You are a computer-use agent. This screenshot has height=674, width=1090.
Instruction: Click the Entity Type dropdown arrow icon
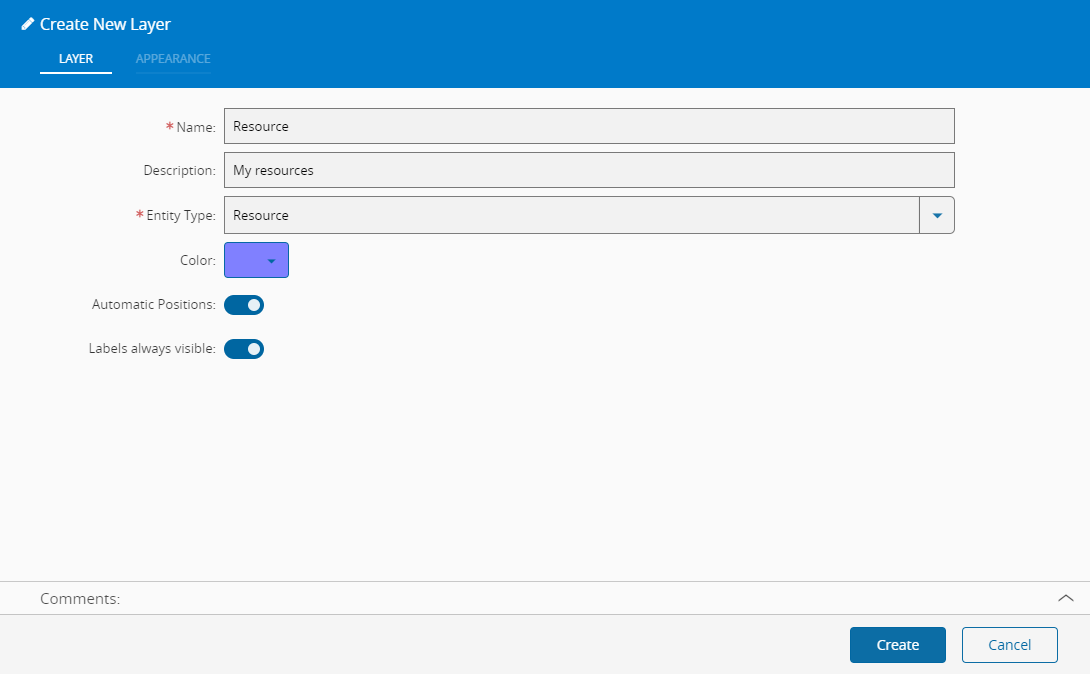936,215
